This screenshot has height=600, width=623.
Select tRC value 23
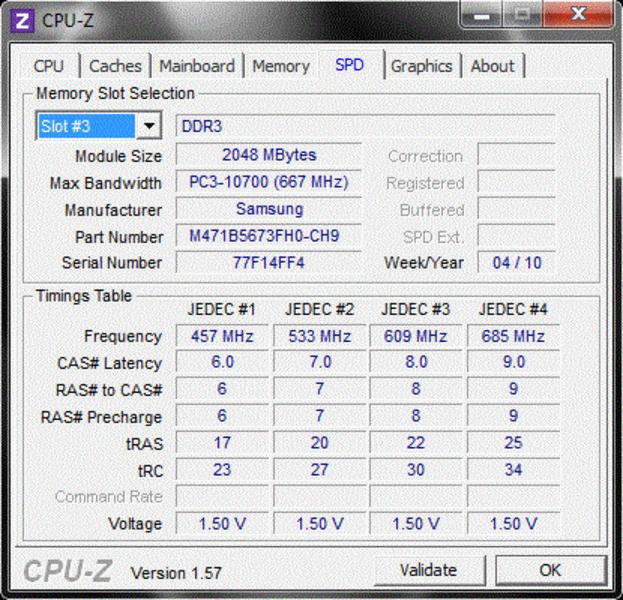(222, 470)
